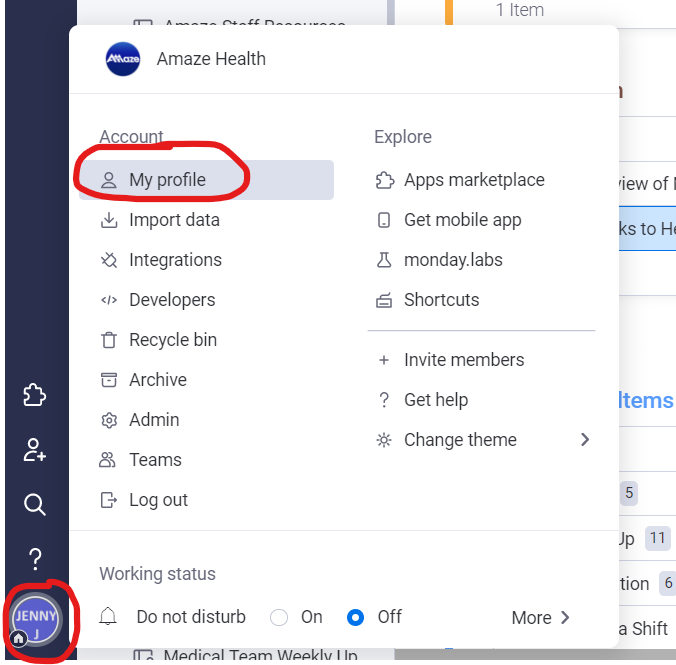
Task: Click the box icon beside Archive
Action: point(109,380)
